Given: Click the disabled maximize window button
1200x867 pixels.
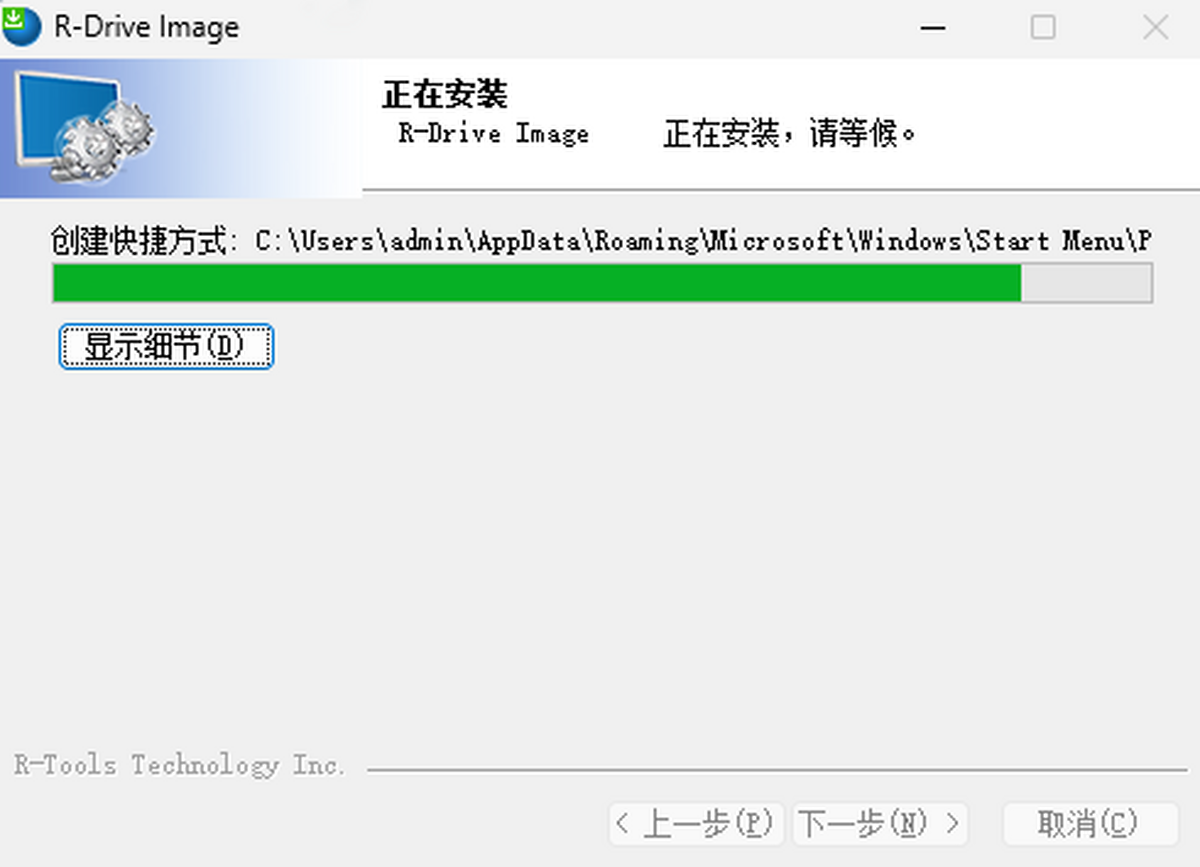Looking at the screenshot, I should coord(1043,27).
